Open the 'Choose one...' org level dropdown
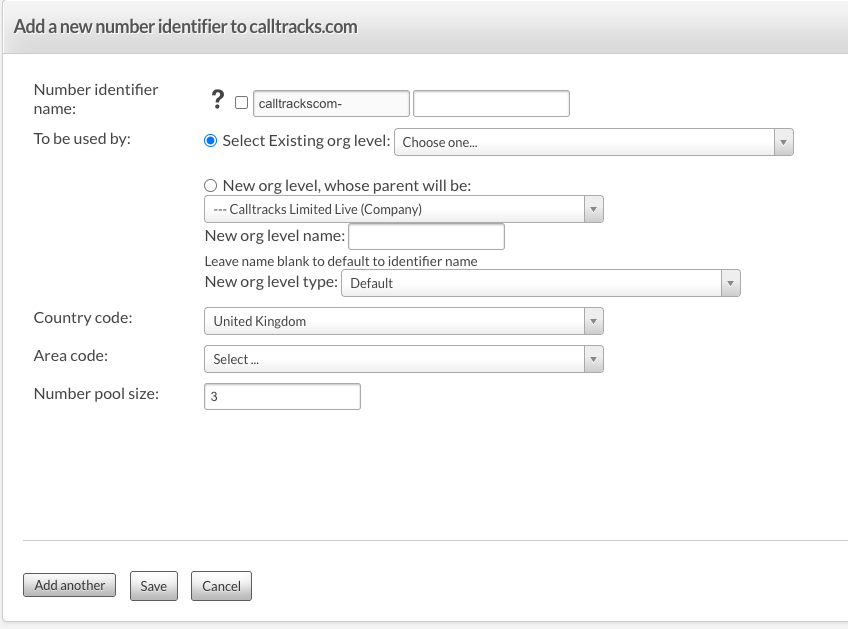 tap(594, 142)
